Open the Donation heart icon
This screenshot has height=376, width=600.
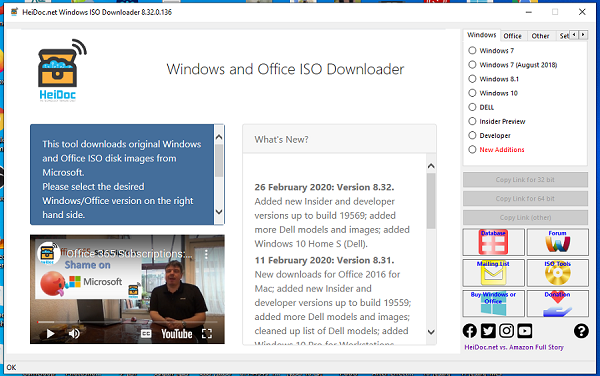click(x=558, y=303)
